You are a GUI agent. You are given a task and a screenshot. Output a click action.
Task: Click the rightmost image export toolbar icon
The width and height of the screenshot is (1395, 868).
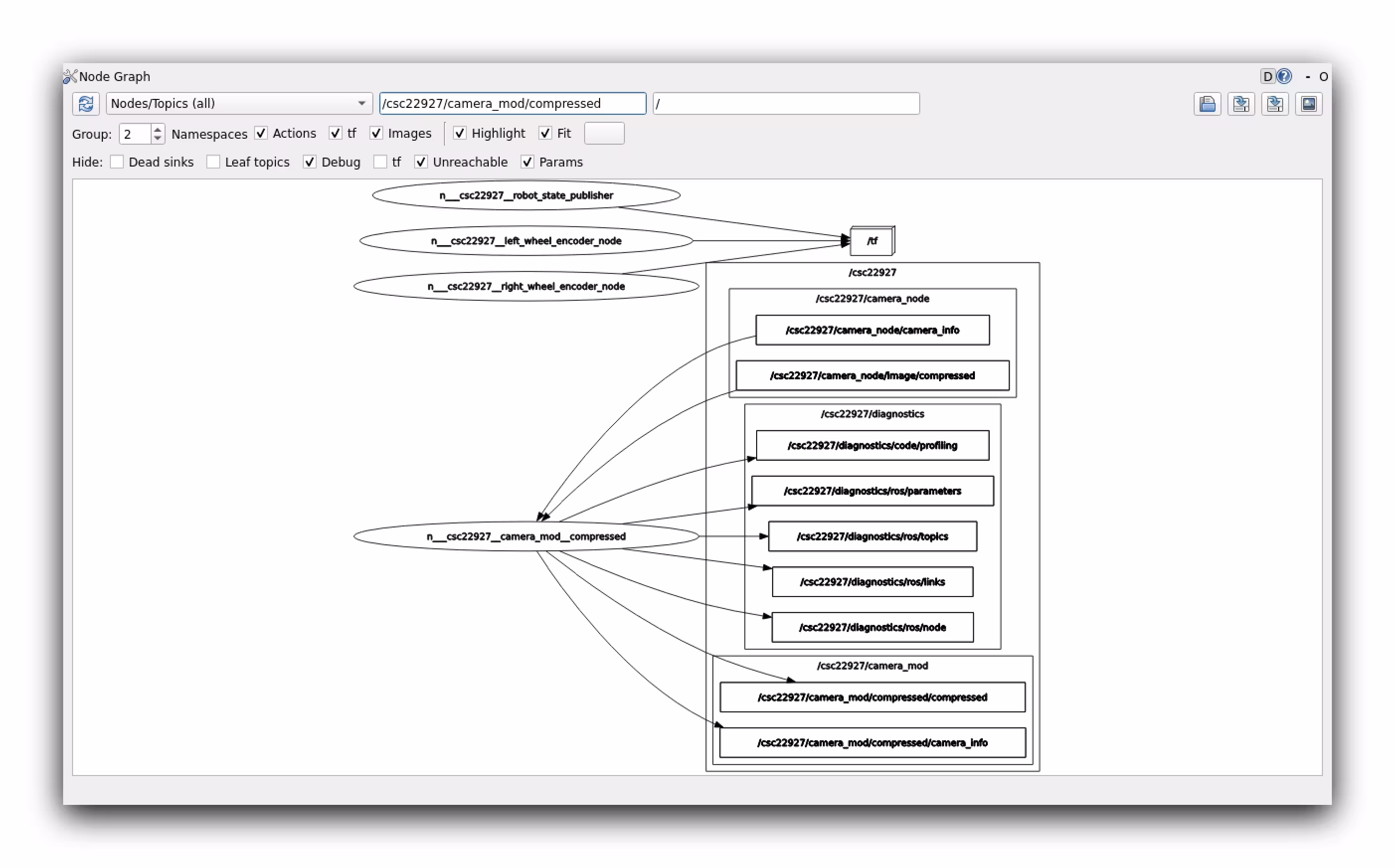(x=1309, y=104)
